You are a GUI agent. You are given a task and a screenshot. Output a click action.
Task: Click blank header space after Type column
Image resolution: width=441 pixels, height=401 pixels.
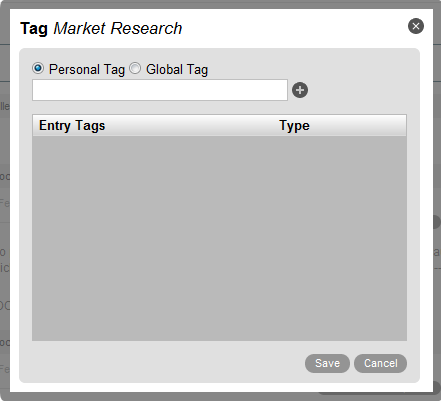coord(358,126)
